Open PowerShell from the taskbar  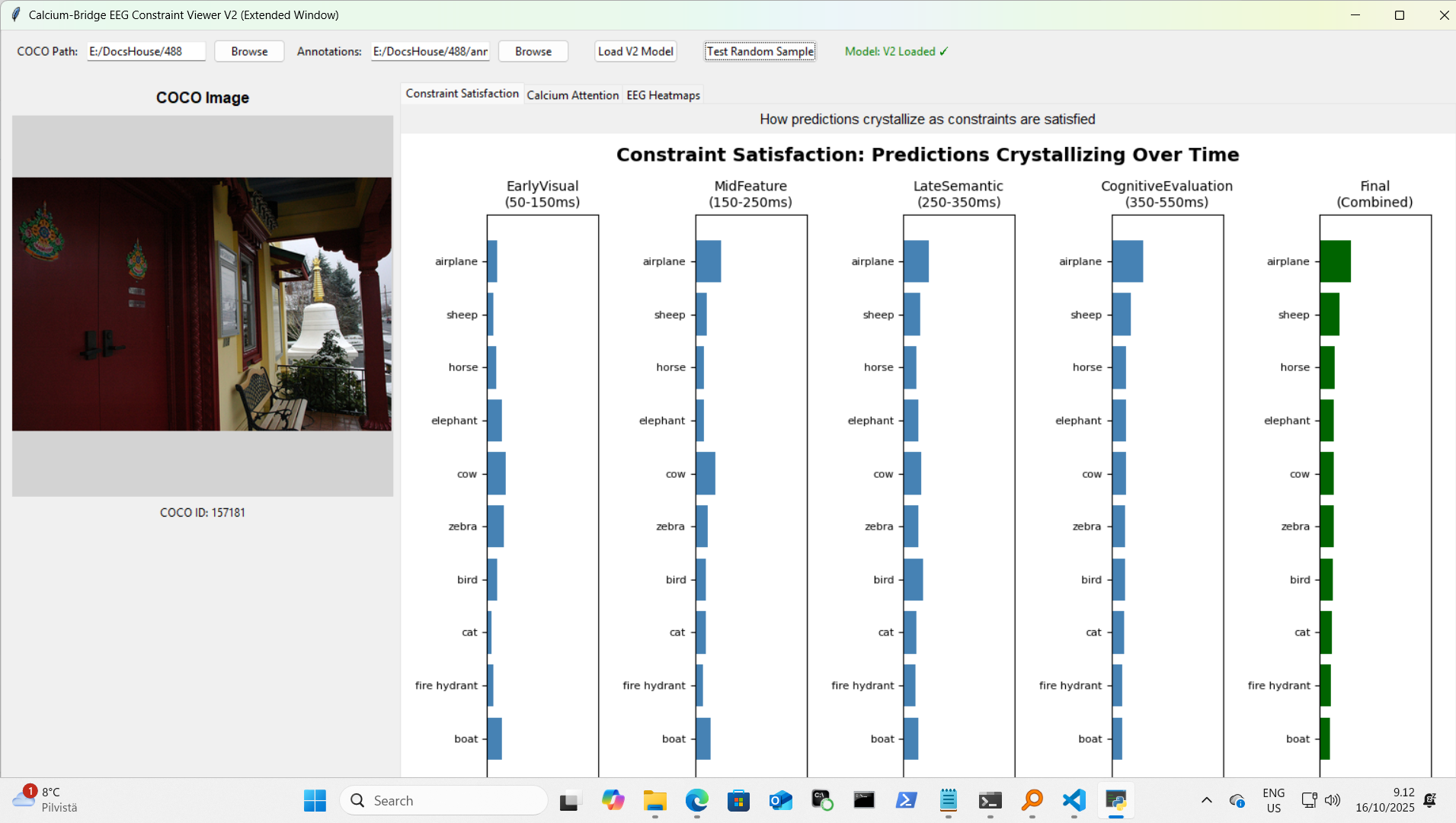click(906, 801)
